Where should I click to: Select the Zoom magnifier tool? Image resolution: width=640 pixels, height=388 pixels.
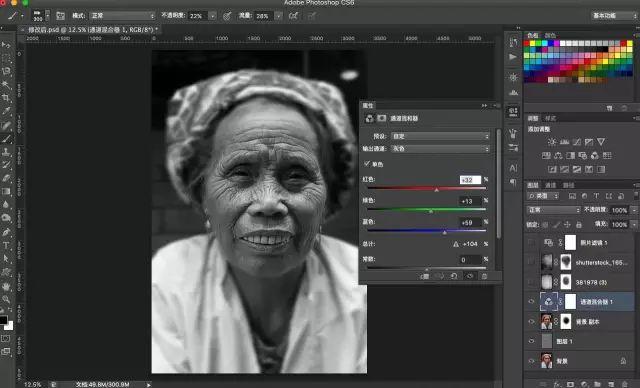click(6, 299)
